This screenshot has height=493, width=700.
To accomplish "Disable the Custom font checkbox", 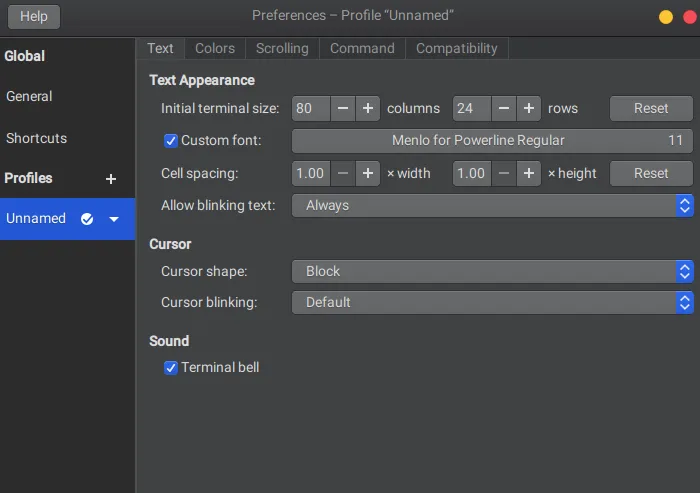I will 171,141.
